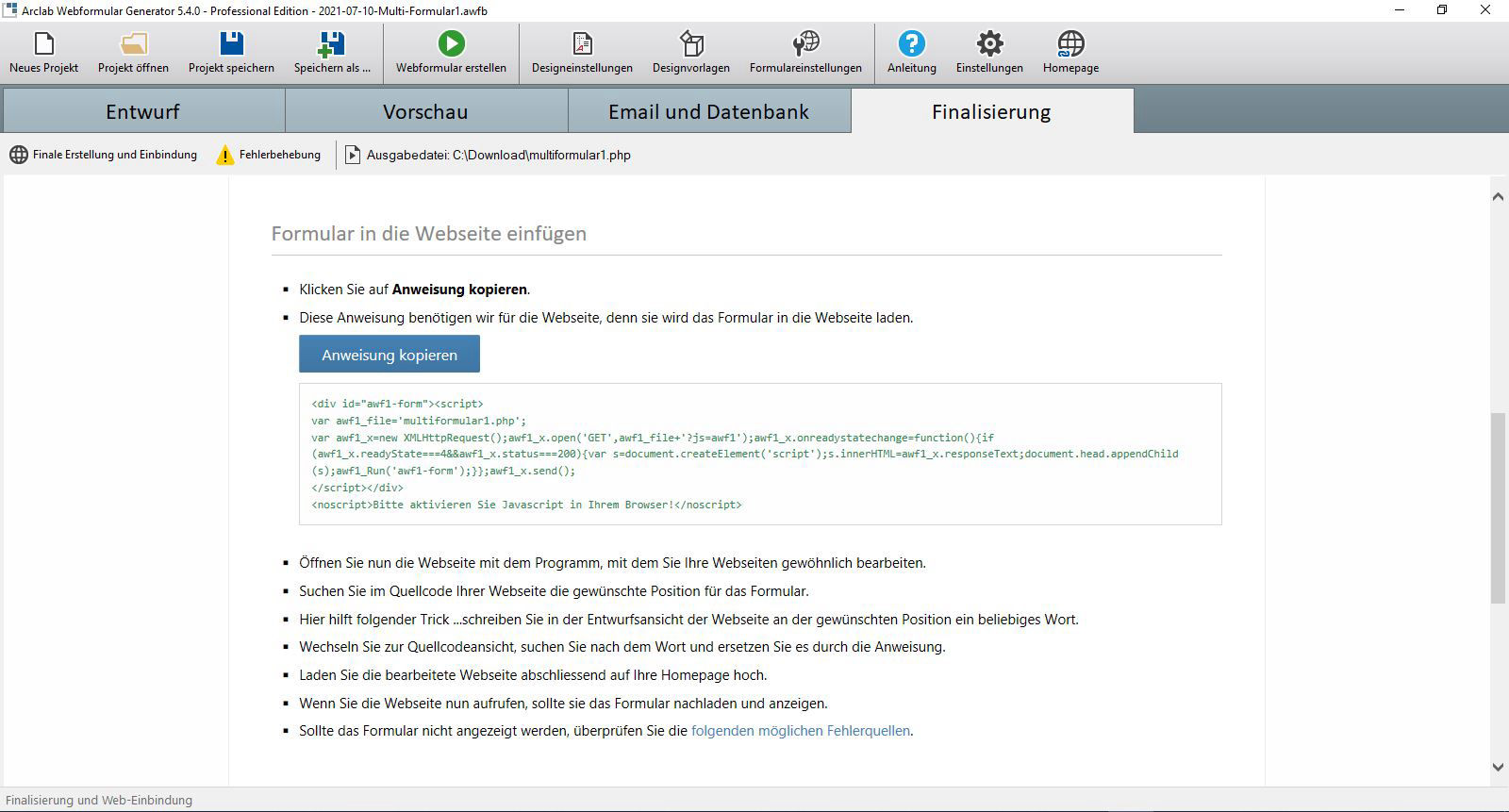1509x812 pixels.
Task: Open the Email und Datenbank tab
Action: coord(708,111)
